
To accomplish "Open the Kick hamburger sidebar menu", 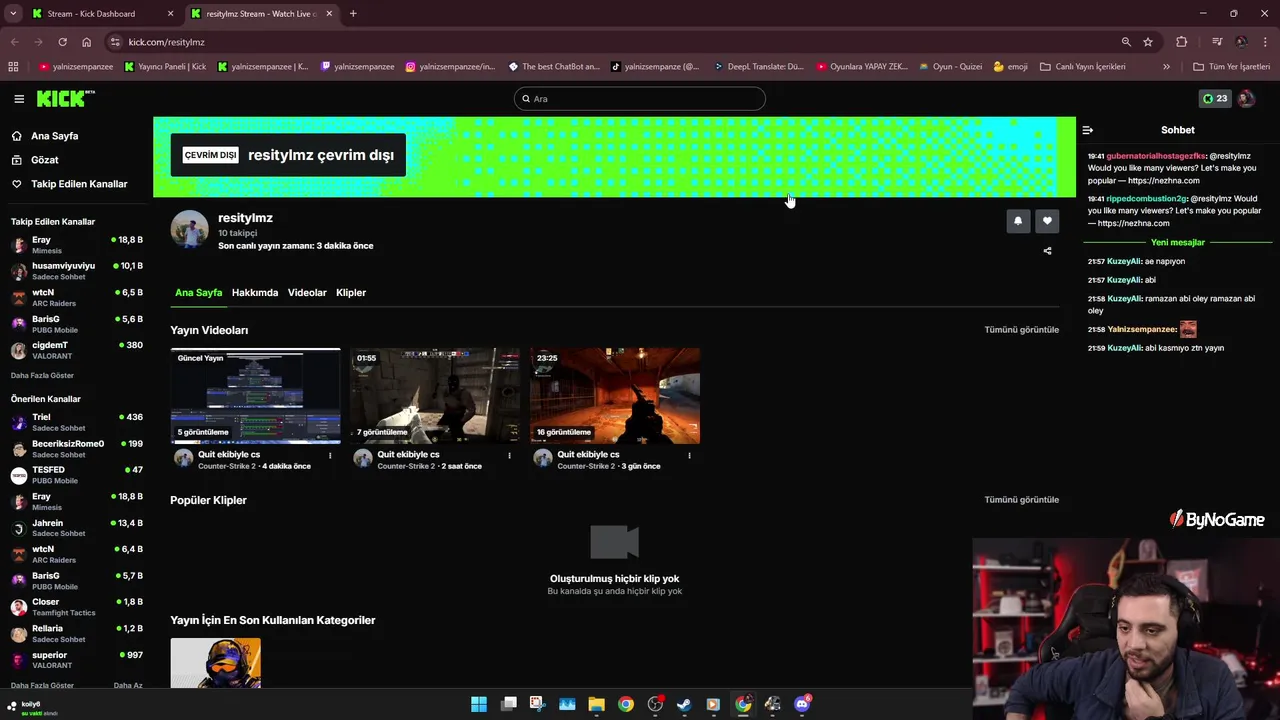I will tap(19, 99).
